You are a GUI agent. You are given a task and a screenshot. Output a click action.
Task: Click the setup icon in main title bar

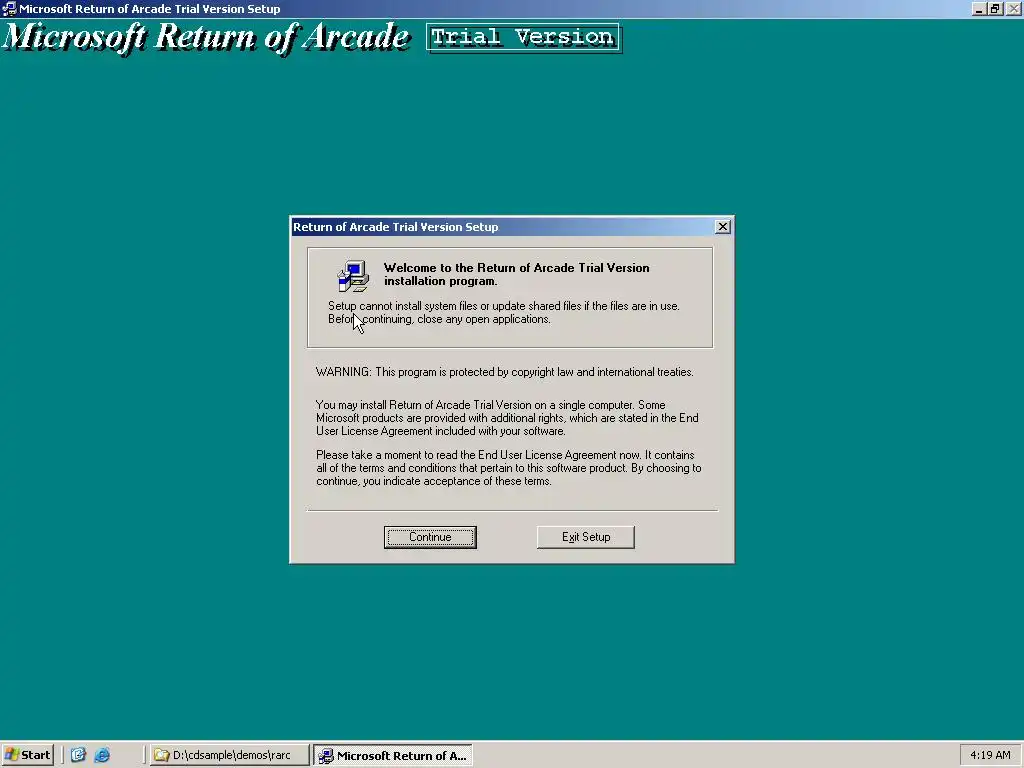[x=9, y=8]
